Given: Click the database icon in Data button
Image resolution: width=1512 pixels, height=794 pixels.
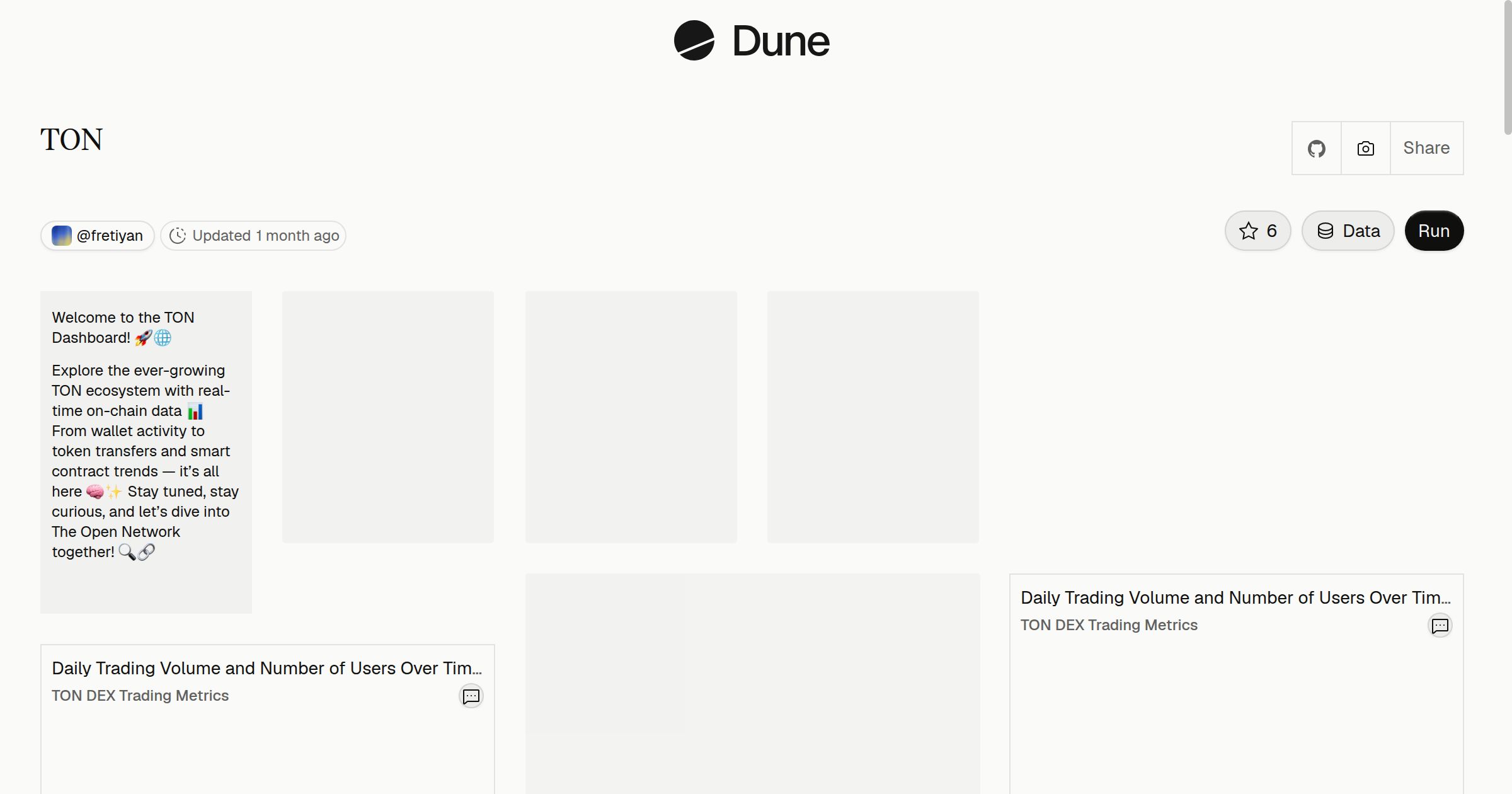Looking at the screenshot, I should point(1326,231).
